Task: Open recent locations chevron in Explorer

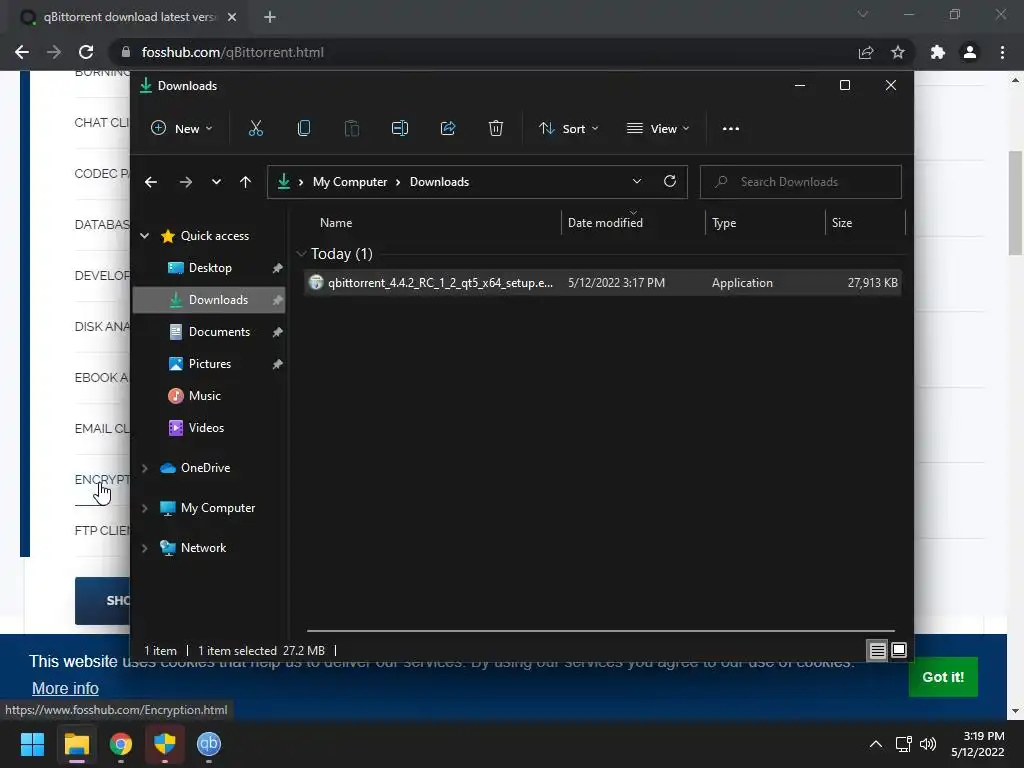Action: click(216, 182)
